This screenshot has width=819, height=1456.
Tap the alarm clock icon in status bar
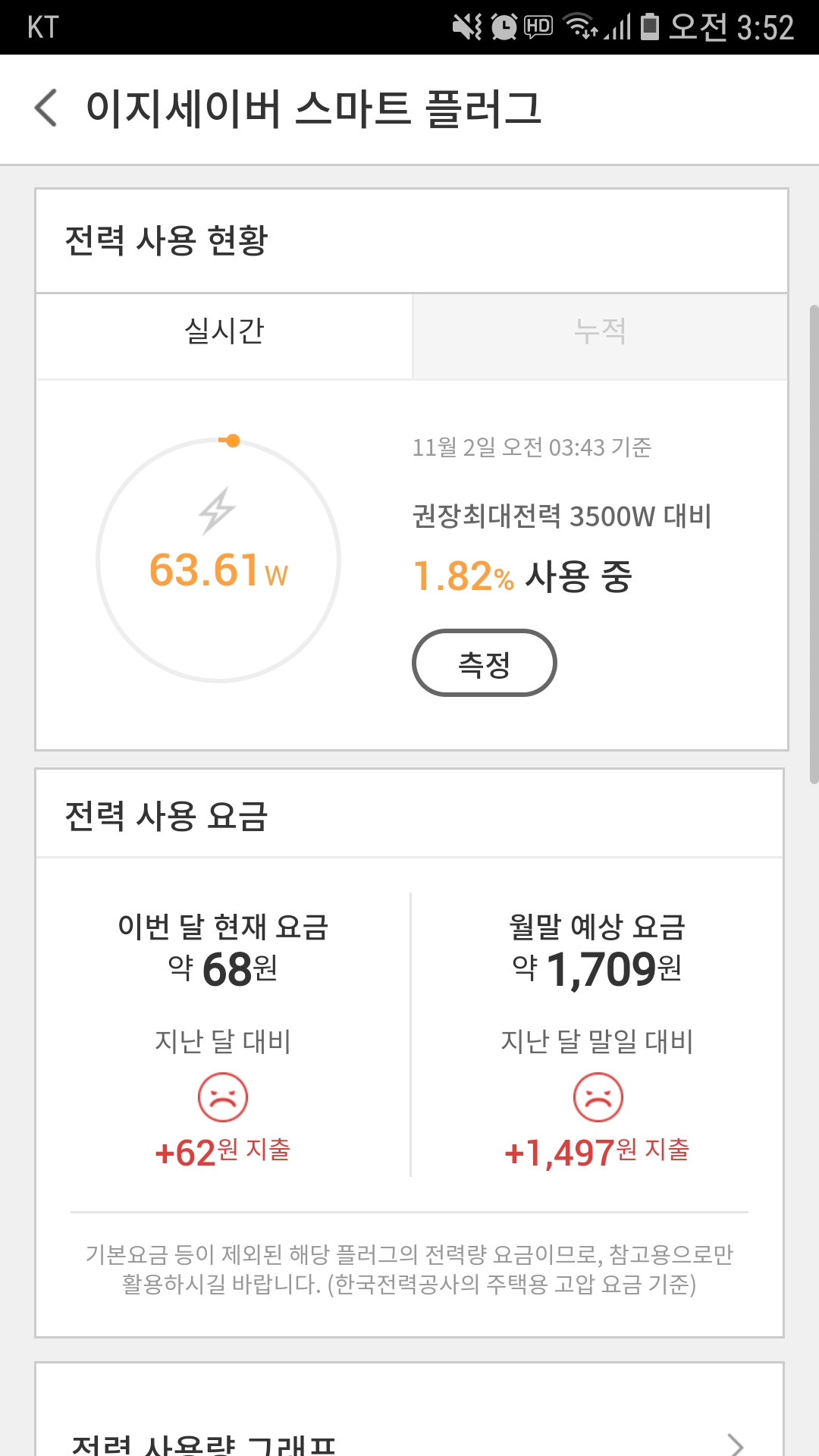(x=504, y=27)
